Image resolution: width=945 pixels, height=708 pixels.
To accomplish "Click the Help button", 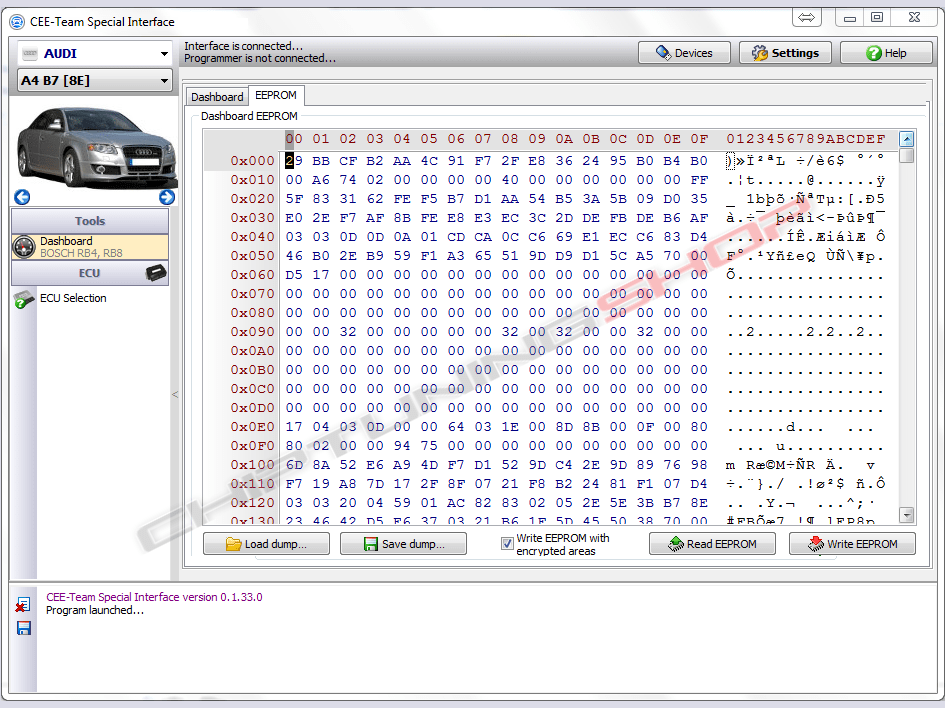I will click(x=886, y=53).
